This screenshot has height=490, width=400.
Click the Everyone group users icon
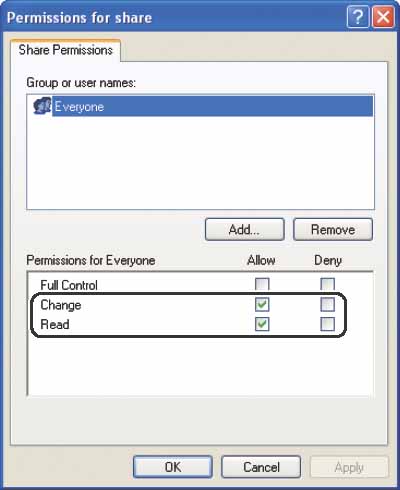pos(42,106)
